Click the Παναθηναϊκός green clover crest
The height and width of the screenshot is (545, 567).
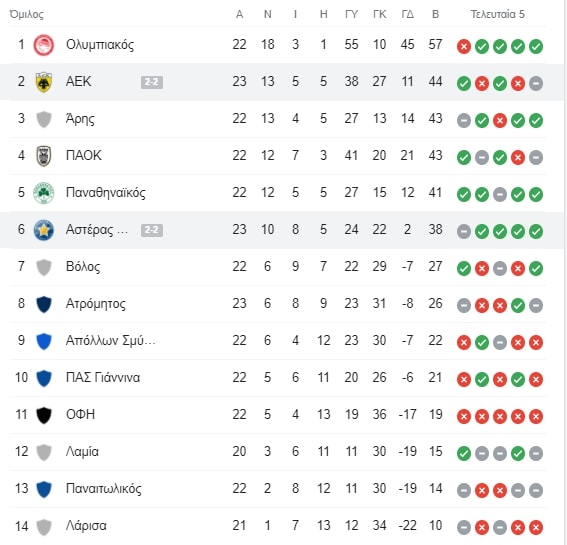click(44, 193)
